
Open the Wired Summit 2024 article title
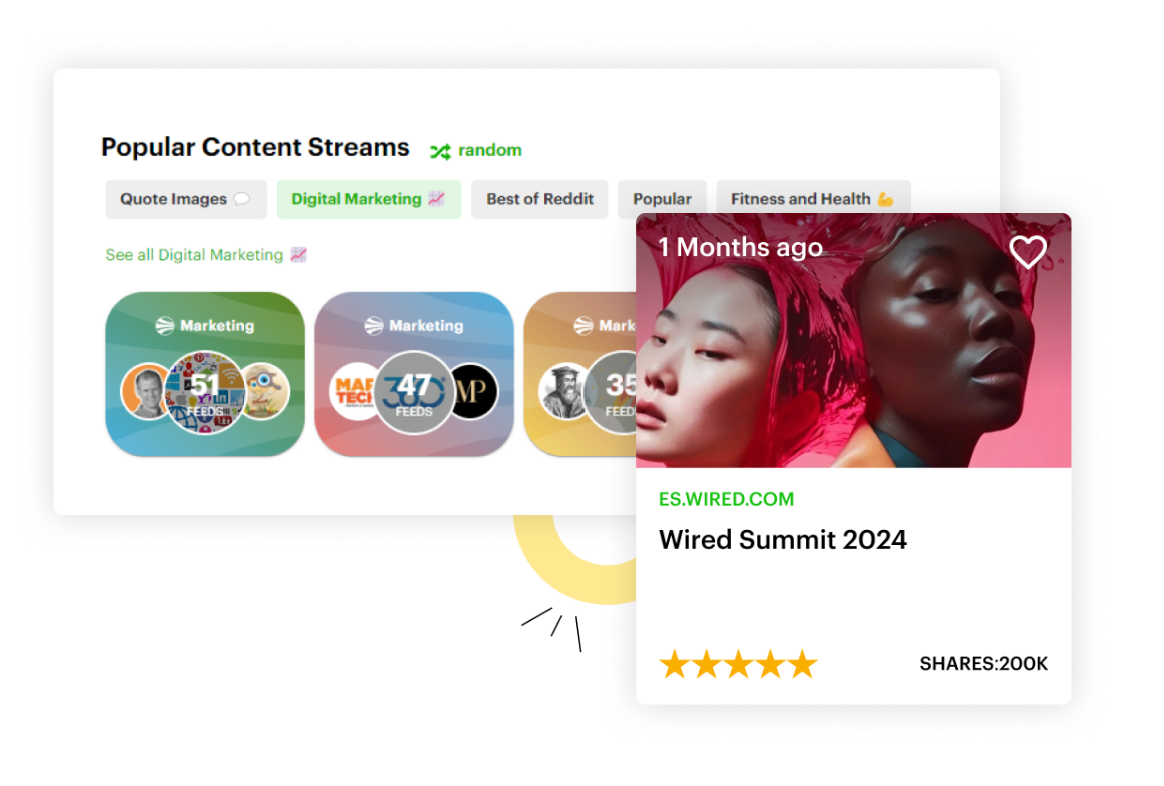(782, 540)
